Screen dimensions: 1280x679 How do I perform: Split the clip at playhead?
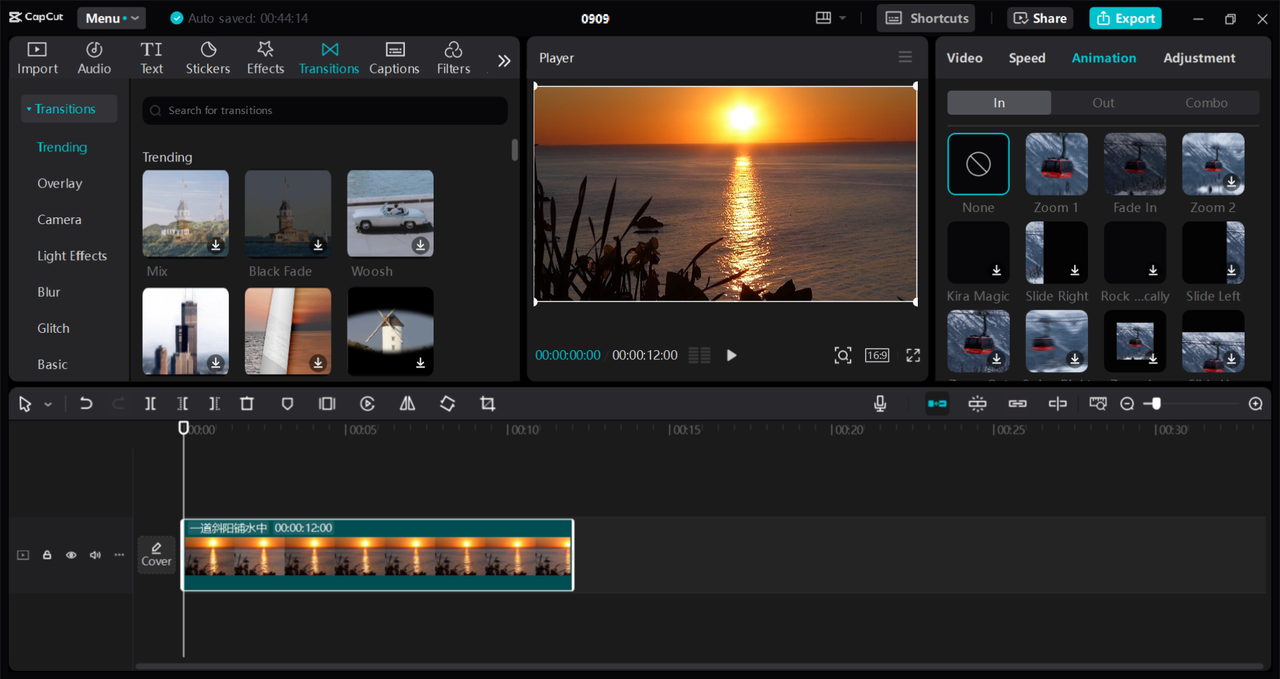click(150, 404)
